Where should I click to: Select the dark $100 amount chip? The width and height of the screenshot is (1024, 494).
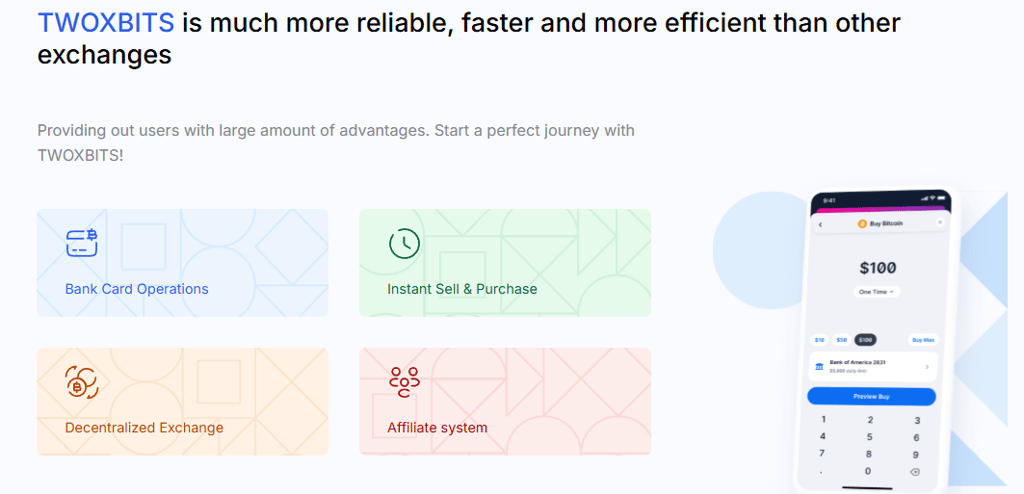tap(865, 340)
